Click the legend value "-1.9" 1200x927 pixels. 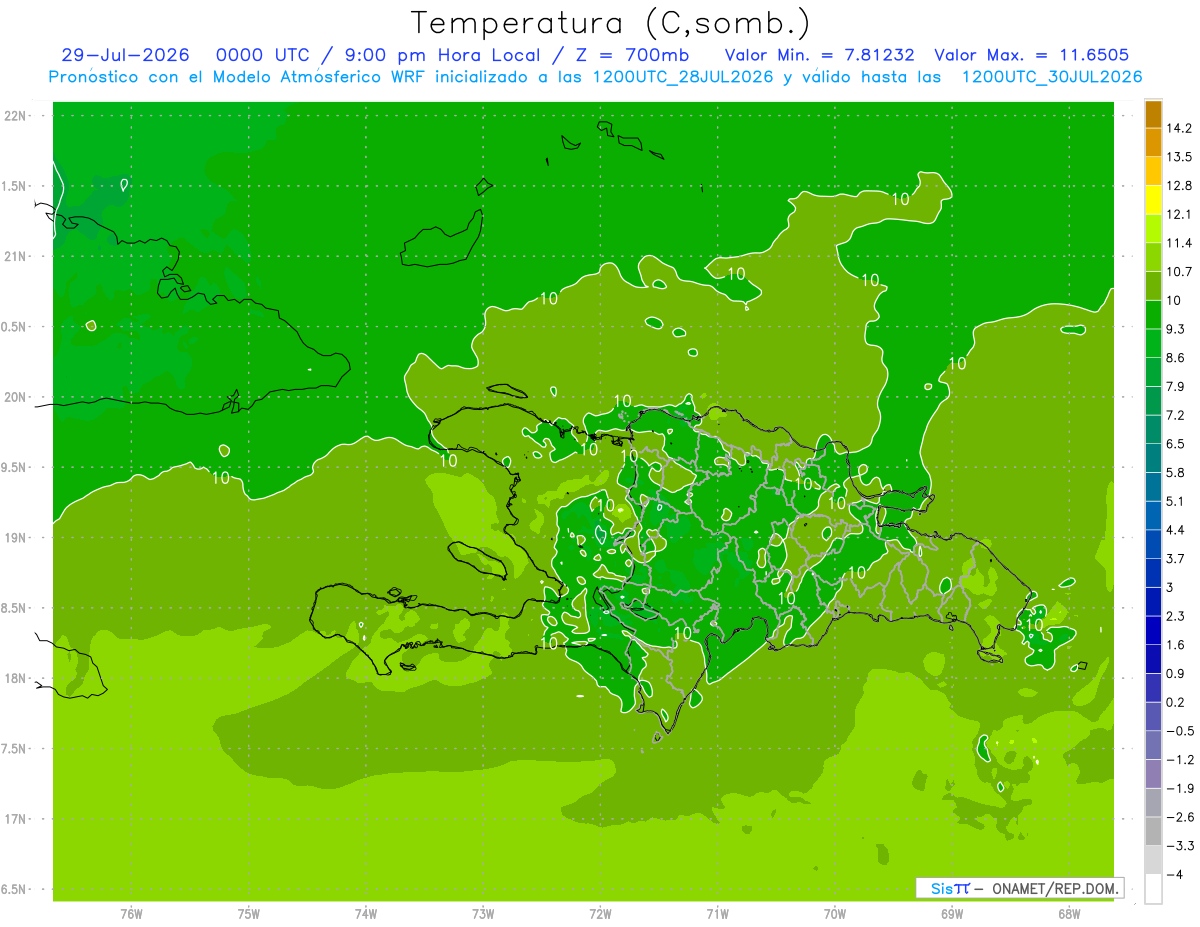(x=1180, y=789)
